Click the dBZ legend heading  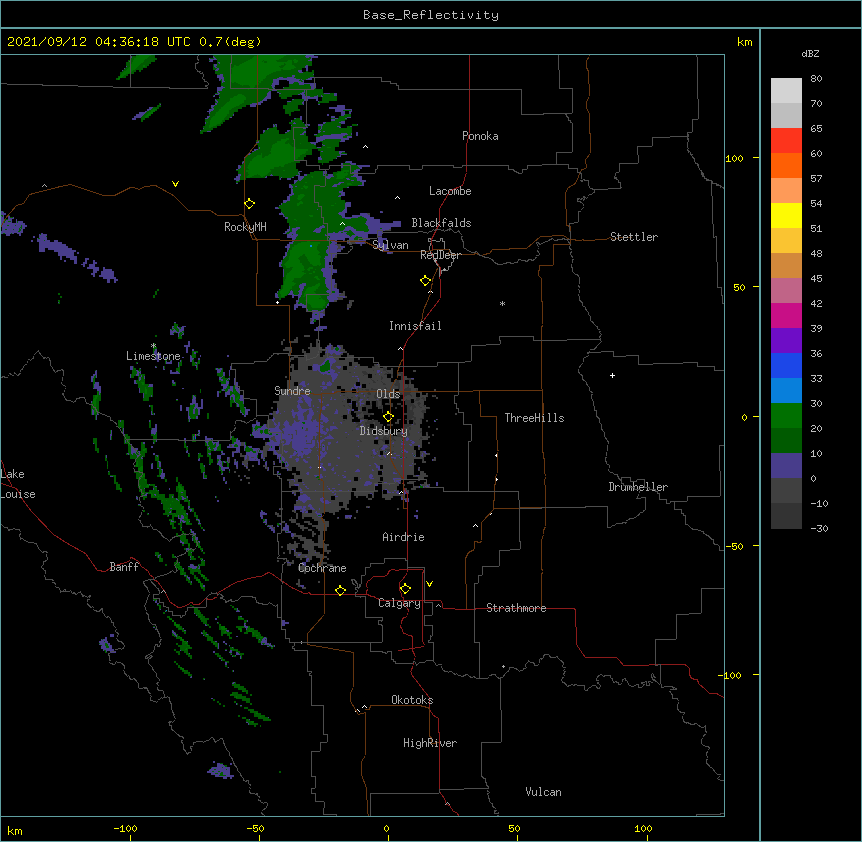coord(810,54)
